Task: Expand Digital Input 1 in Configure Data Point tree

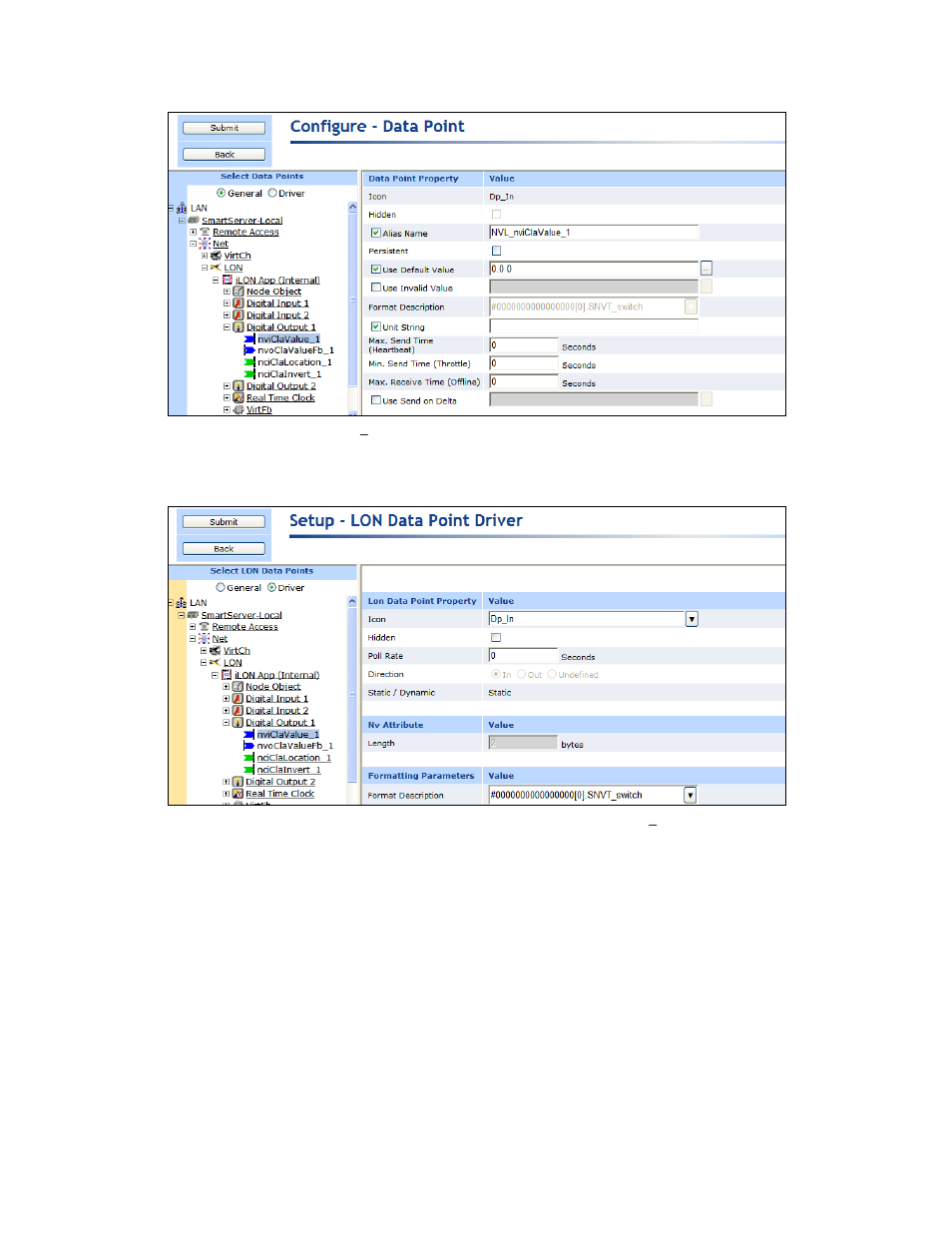Action: [227, 304]
